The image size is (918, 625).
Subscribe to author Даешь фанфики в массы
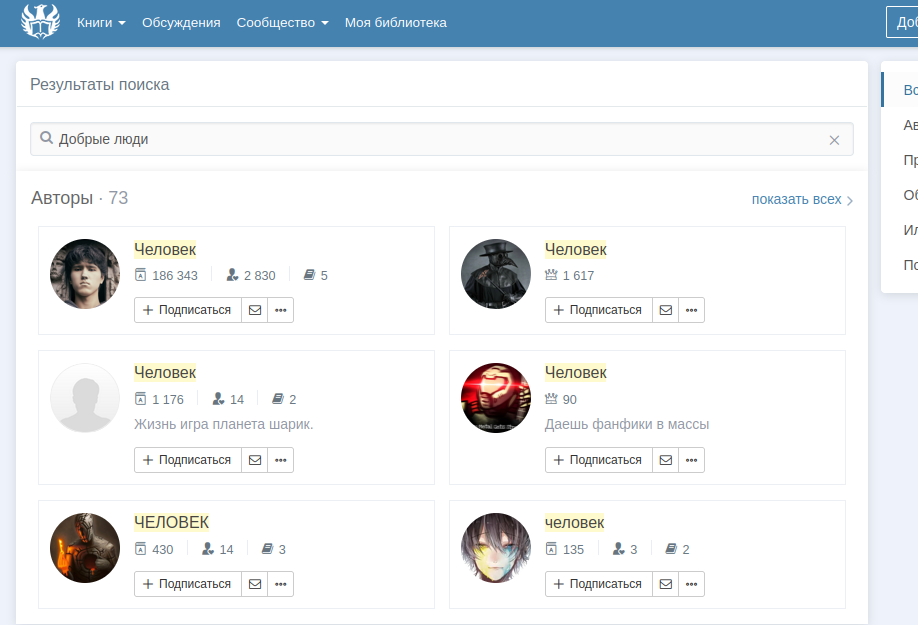[599, 460]
